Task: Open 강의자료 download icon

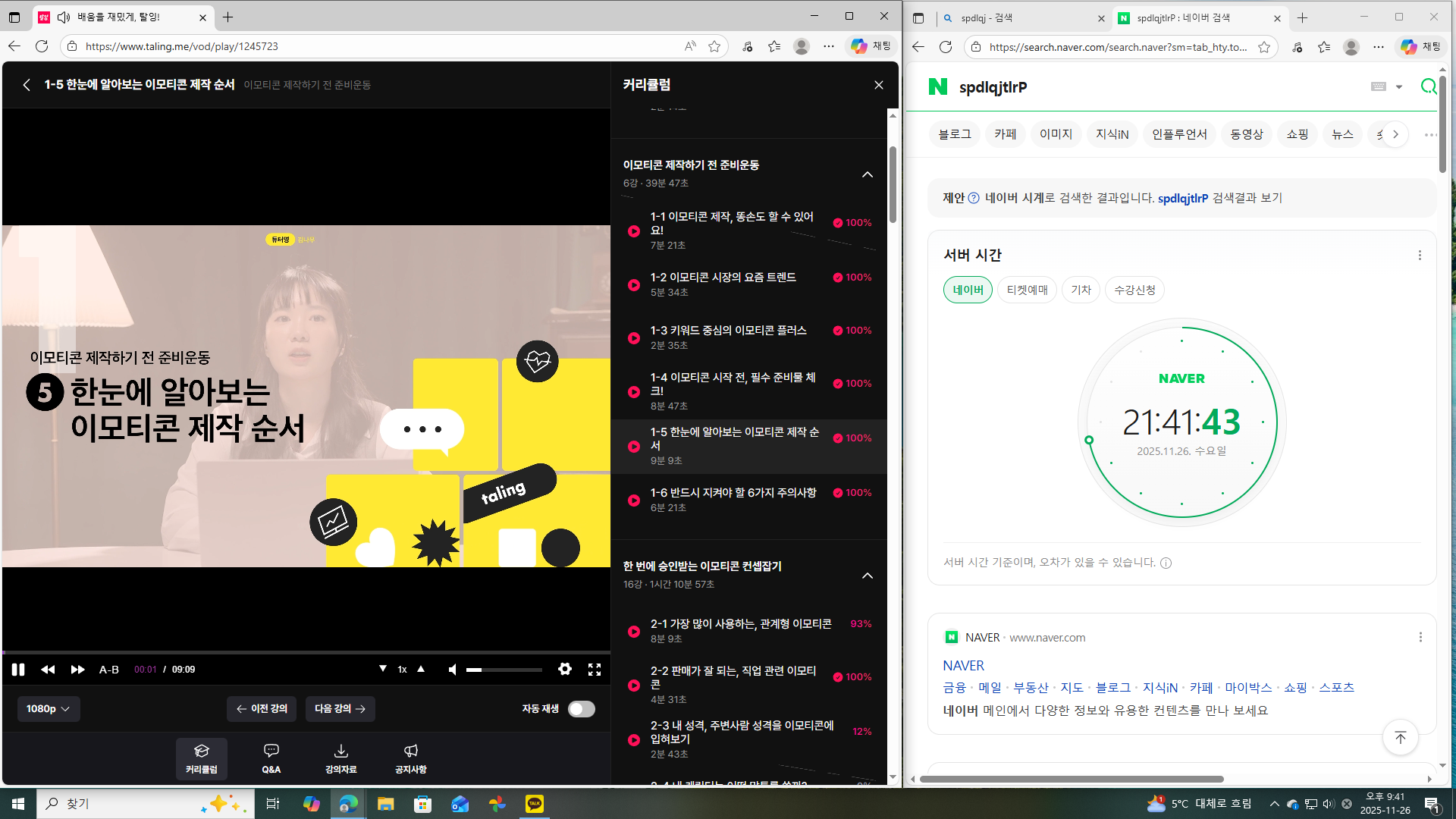Action: [x=340, y=758]
